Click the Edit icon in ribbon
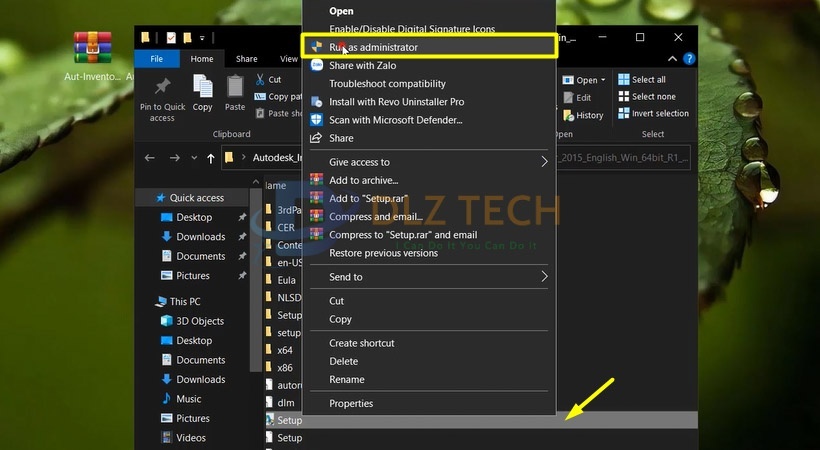820x450 pixels. [568, 97]
